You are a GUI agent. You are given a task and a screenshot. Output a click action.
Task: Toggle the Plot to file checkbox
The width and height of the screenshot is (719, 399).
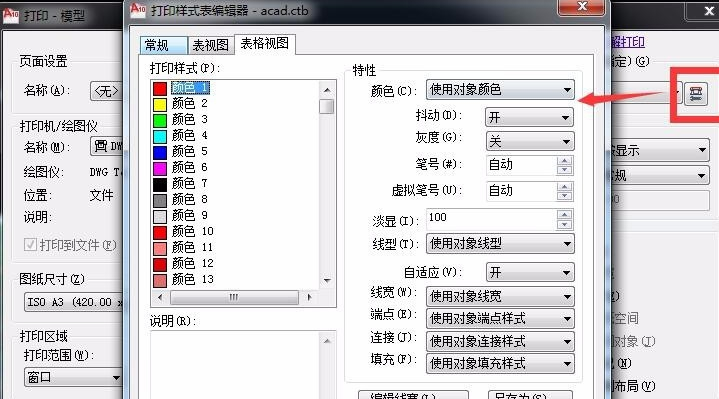coord(30,244)
